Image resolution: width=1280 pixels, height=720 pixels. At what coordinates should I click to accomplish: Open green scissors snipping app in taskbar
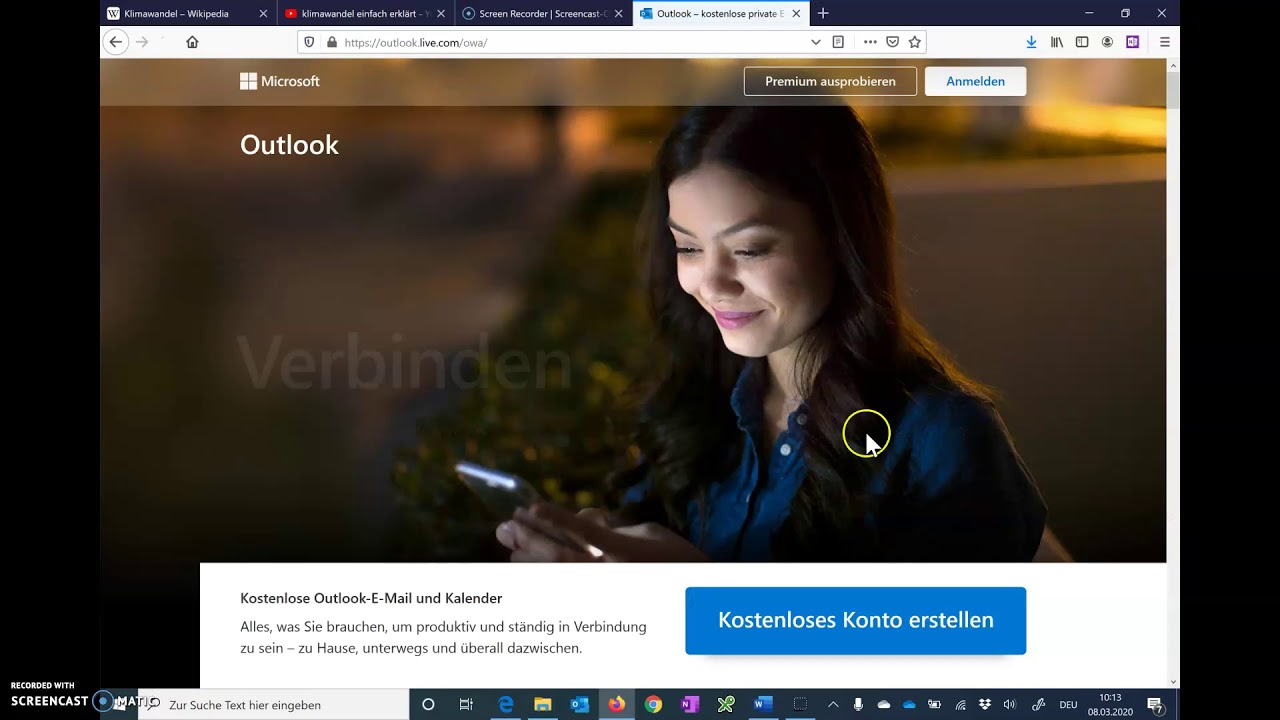726,705
